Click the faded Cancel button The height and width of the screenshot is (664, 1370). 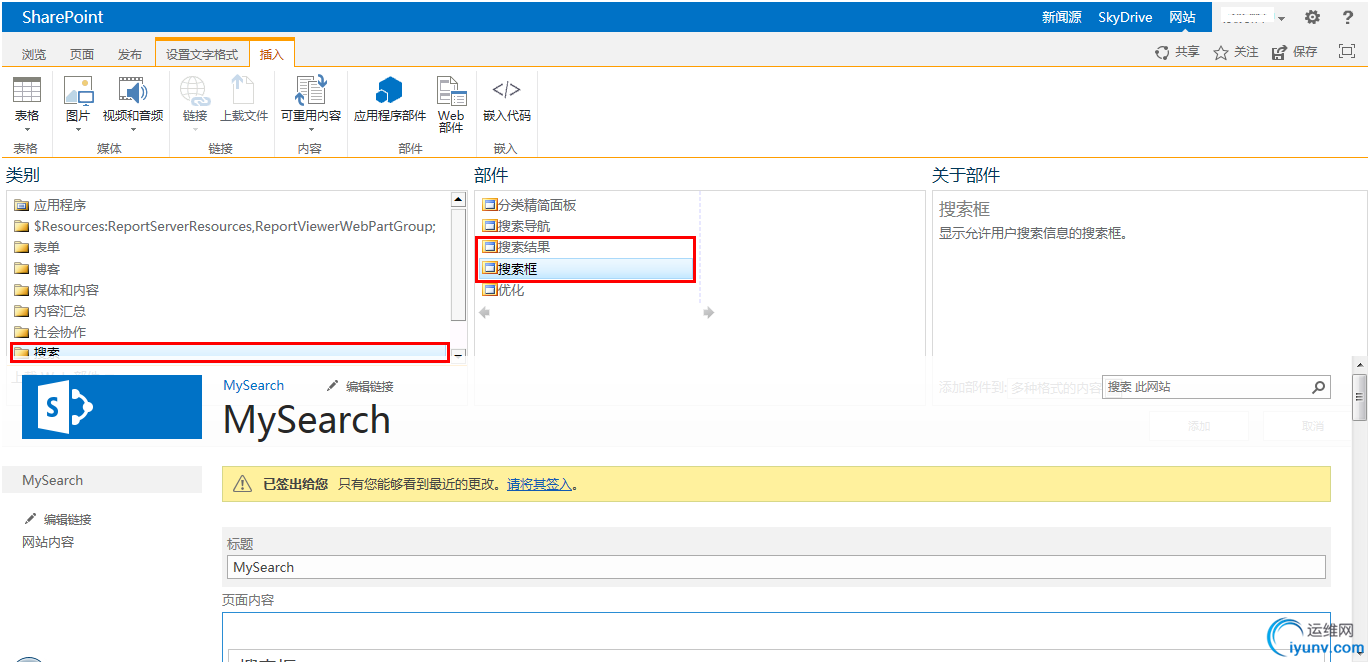point(1313,426)
